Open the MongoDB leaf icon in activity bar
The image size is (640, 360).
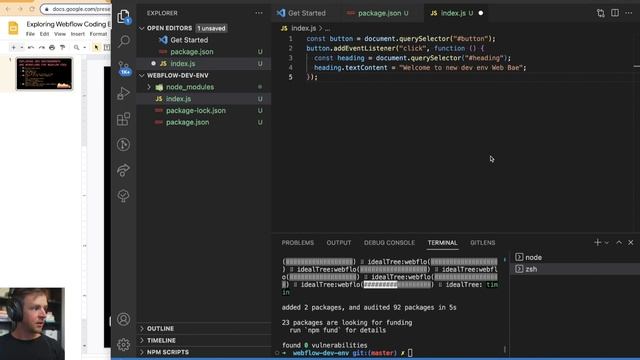123,196
